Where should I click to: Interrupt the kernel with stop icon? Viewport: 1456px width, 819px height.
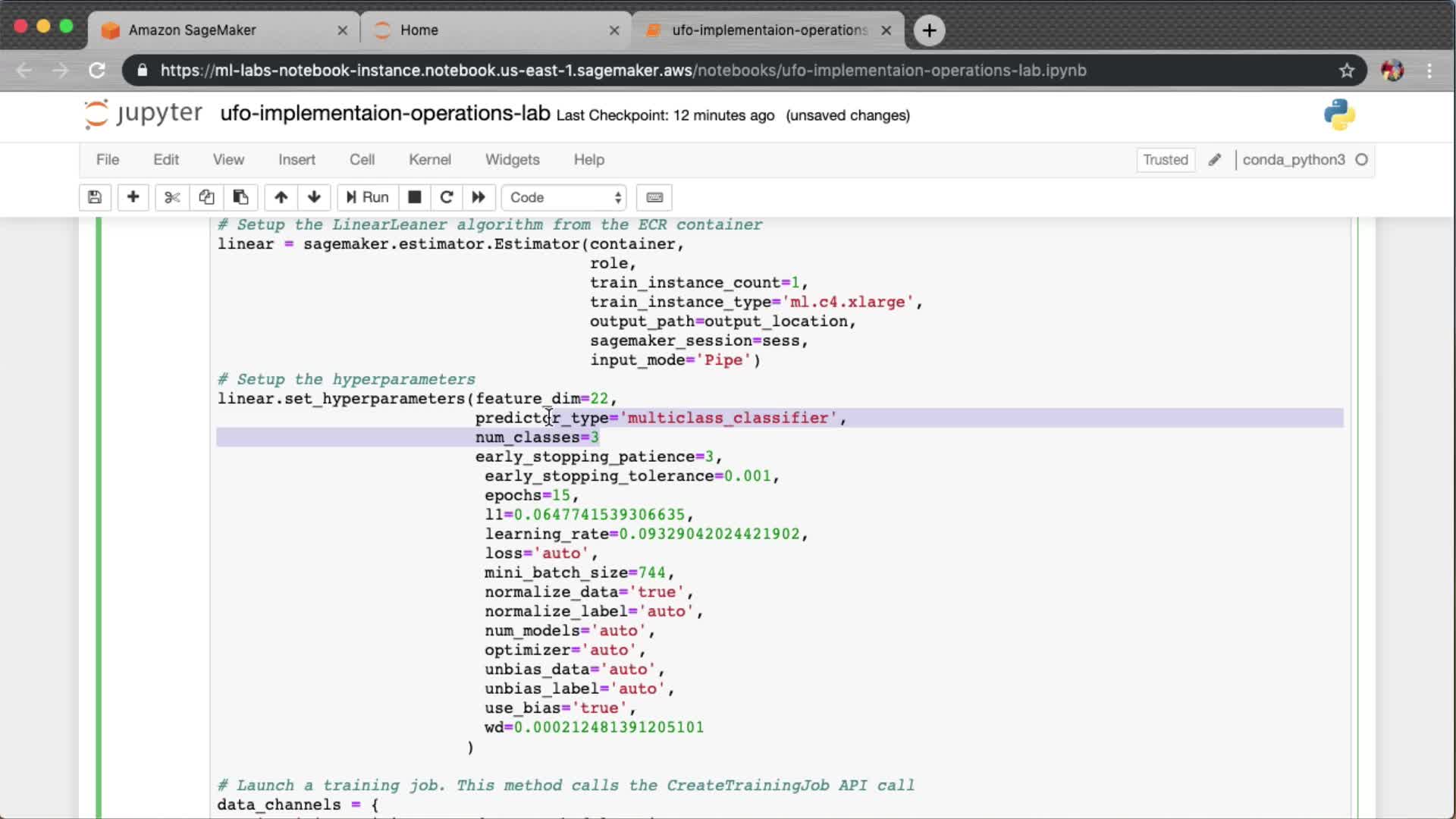[414, 197]
